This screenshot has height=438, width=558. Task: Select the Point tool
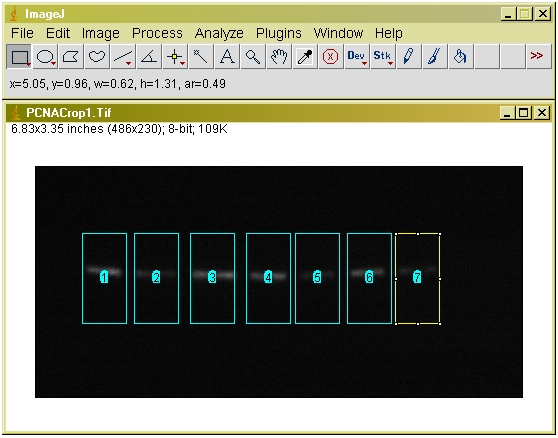[175, 57]
